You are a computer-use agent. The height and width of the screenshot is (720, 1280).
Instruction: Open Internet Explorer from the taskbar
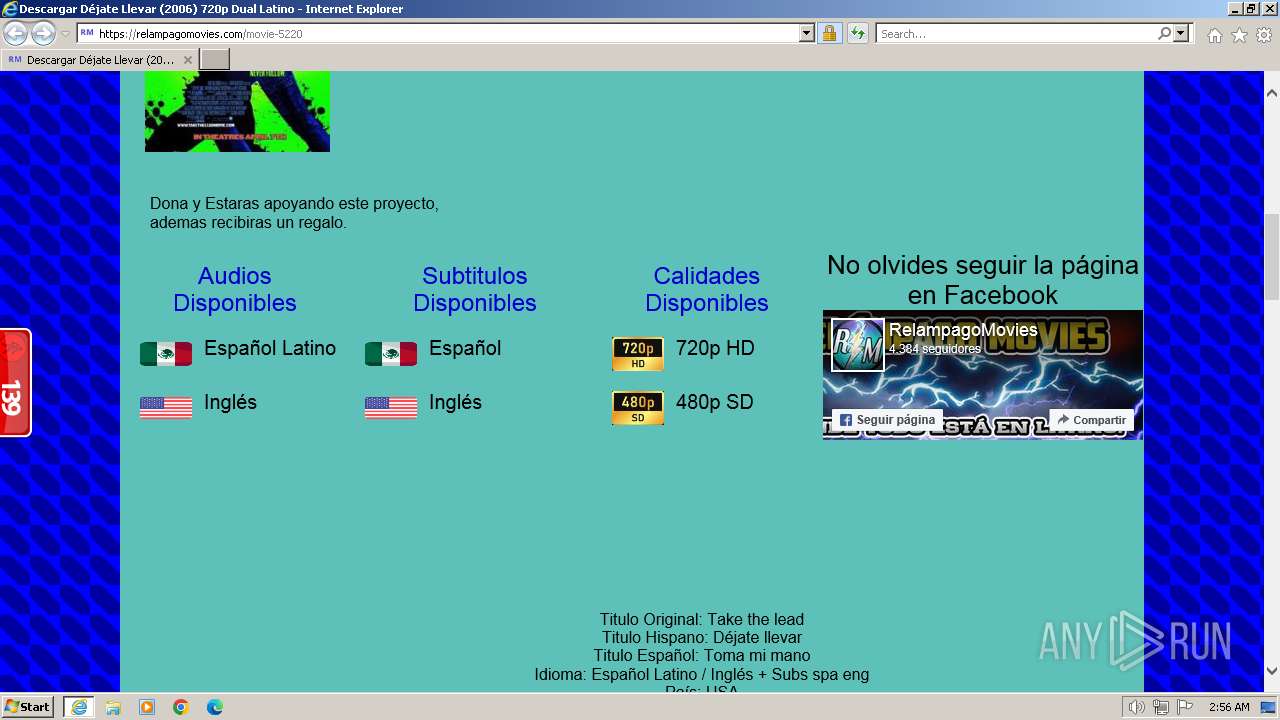79,707
